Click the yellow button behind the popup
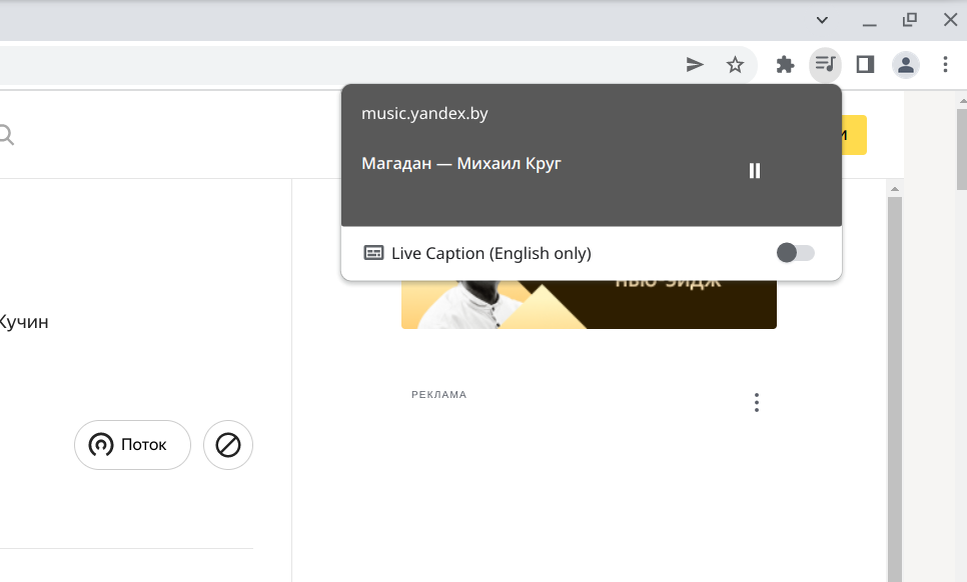 click(854, 134)
